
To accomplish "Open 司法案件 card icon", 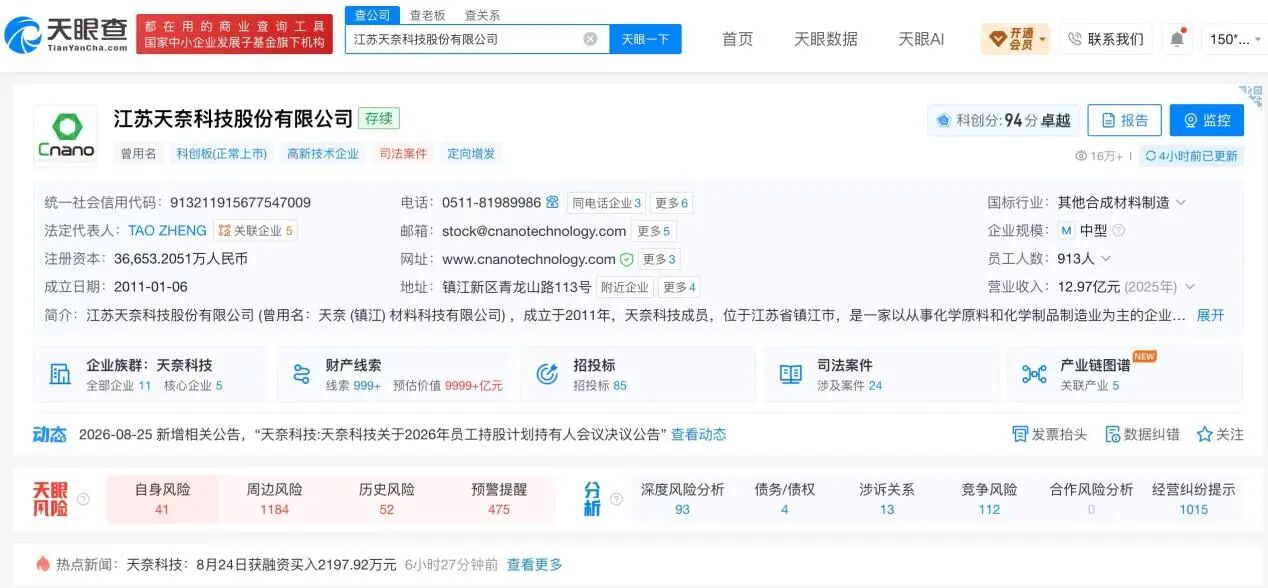I will point(791,374).
